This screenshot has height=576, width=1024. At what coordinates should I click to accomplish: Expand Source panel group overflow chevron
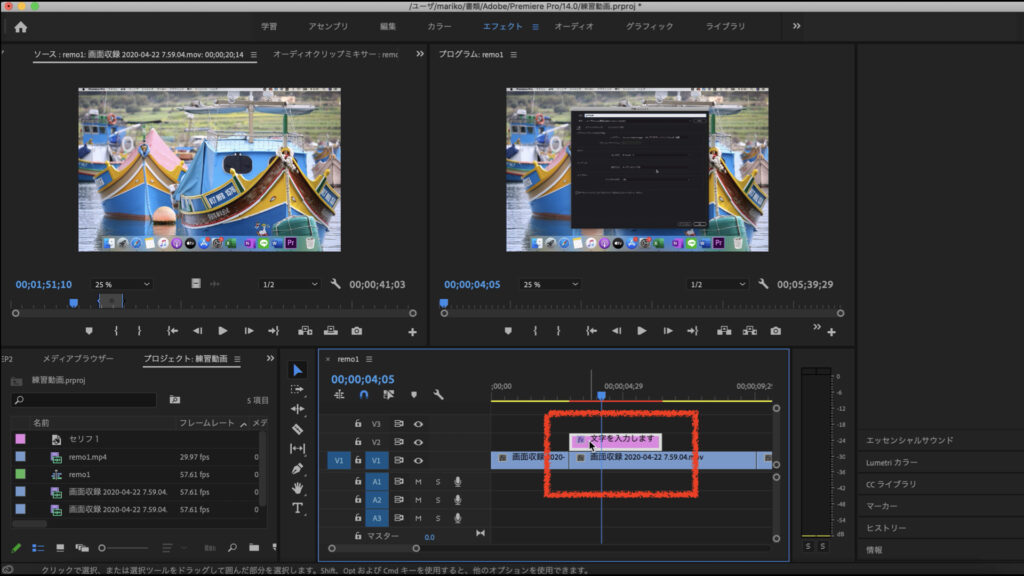pos(419,54)
